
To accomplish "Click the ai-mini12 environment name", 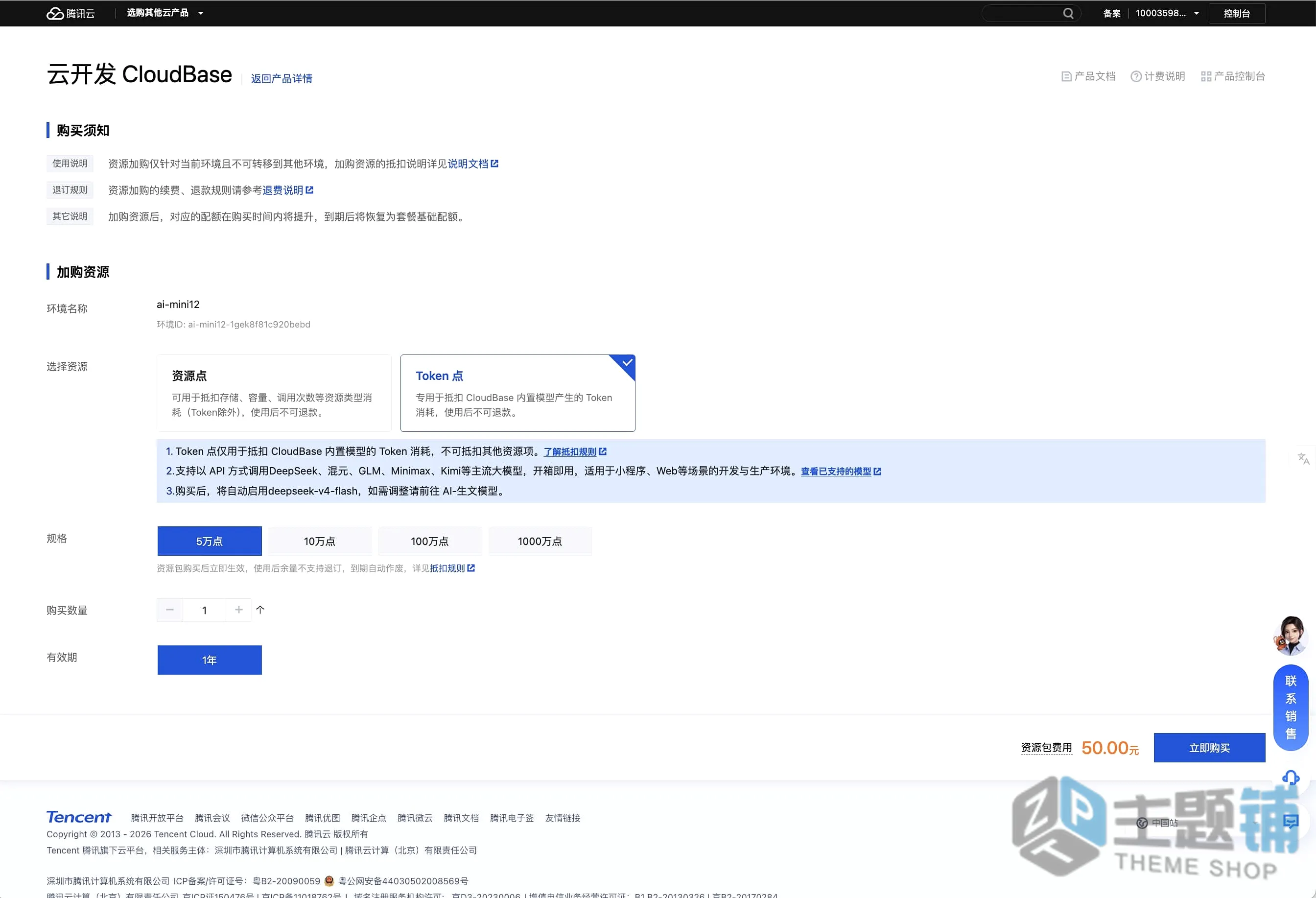I will (178, 305).
